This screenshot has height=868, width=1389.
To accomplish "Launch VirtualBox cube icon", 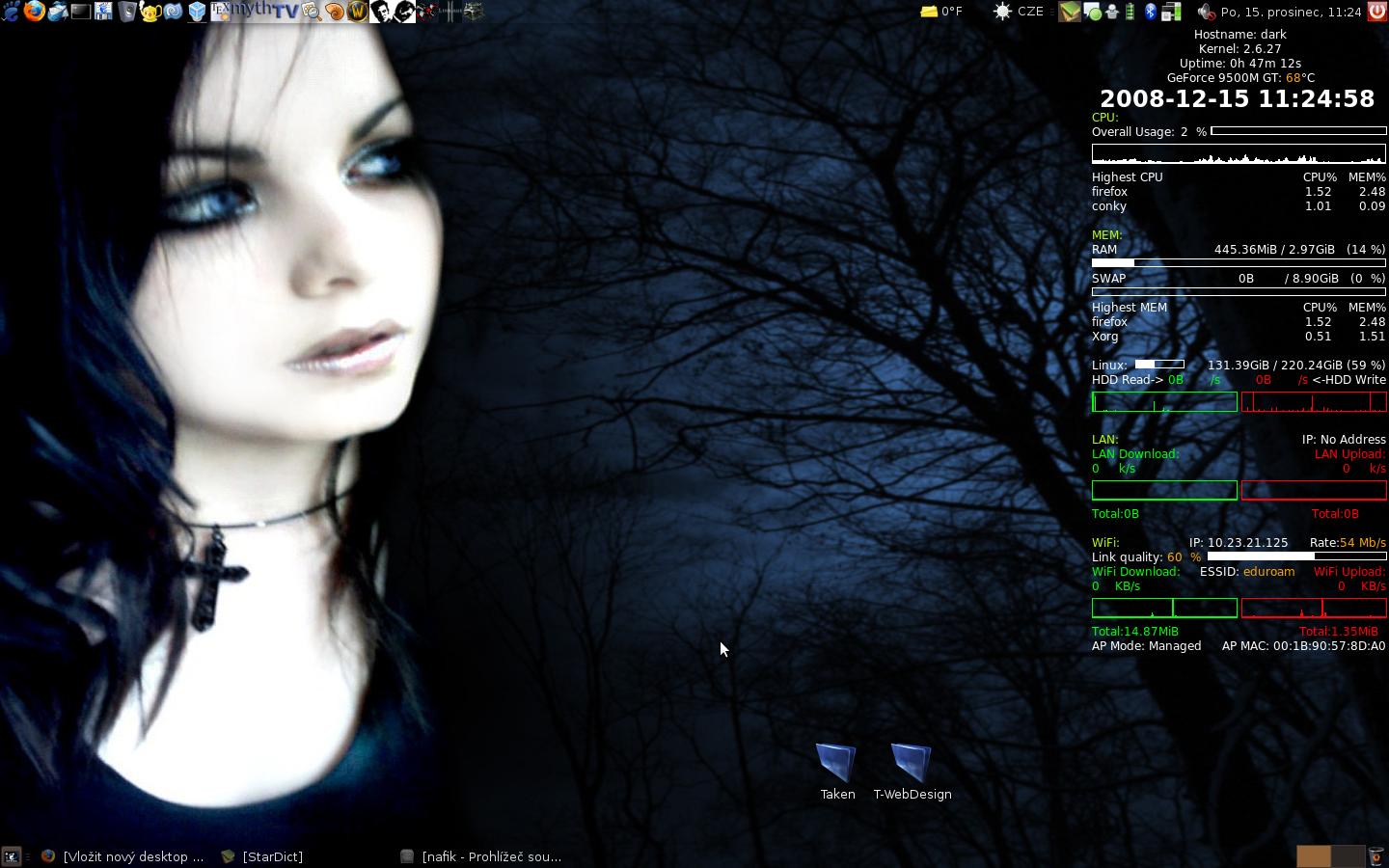I will [198, 12].
